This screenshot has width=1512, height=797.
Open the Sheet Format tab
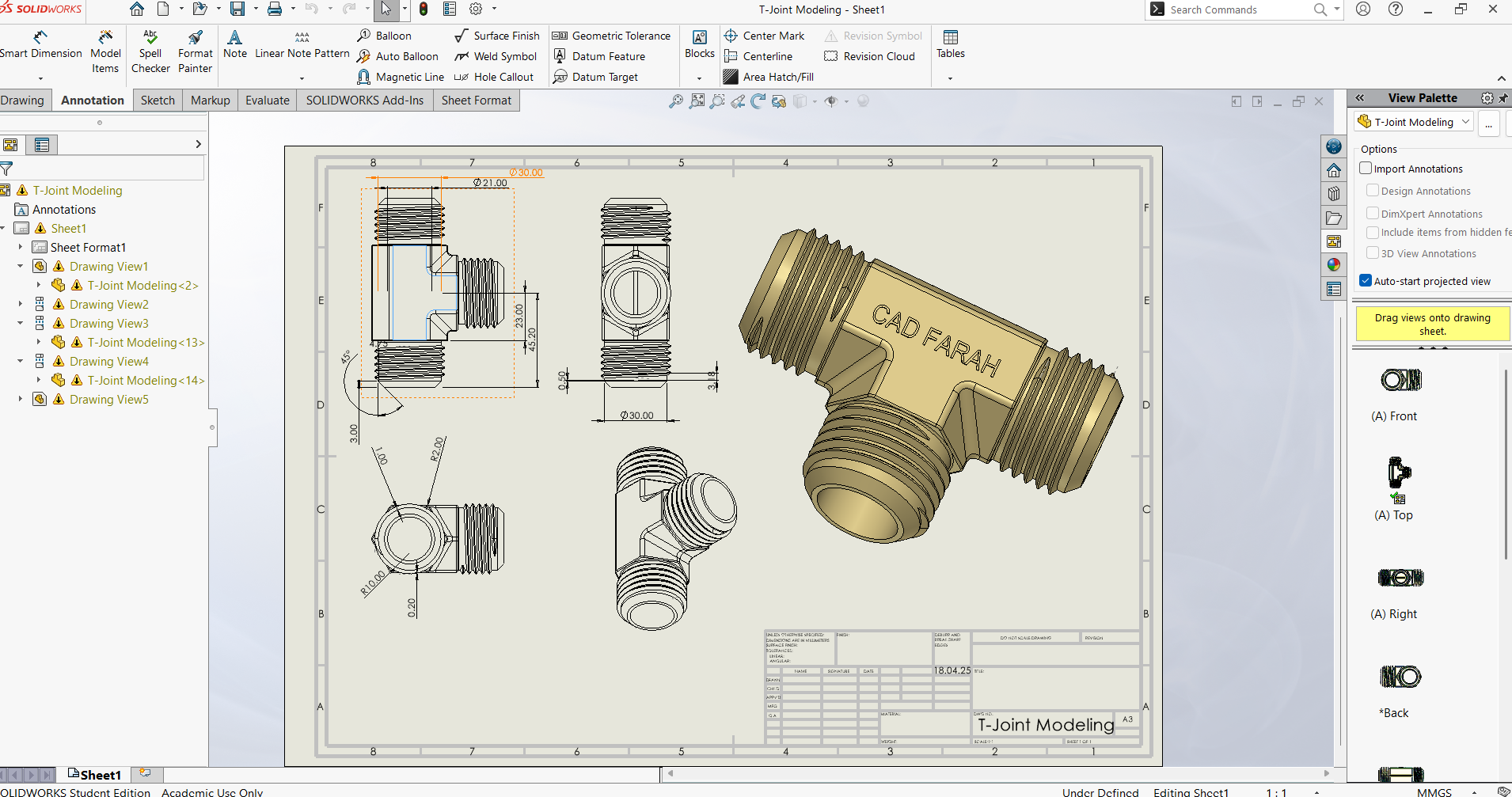[476, 101]
